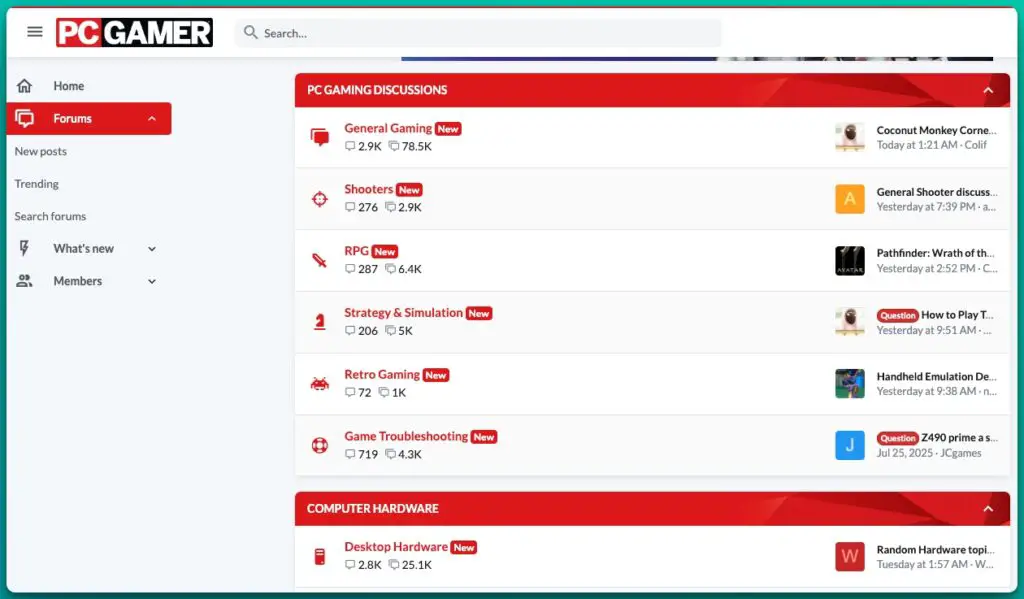Viewport: 1024px width, 599px height.
Task: Click the orange A user avatar
Action: point(849,199)
